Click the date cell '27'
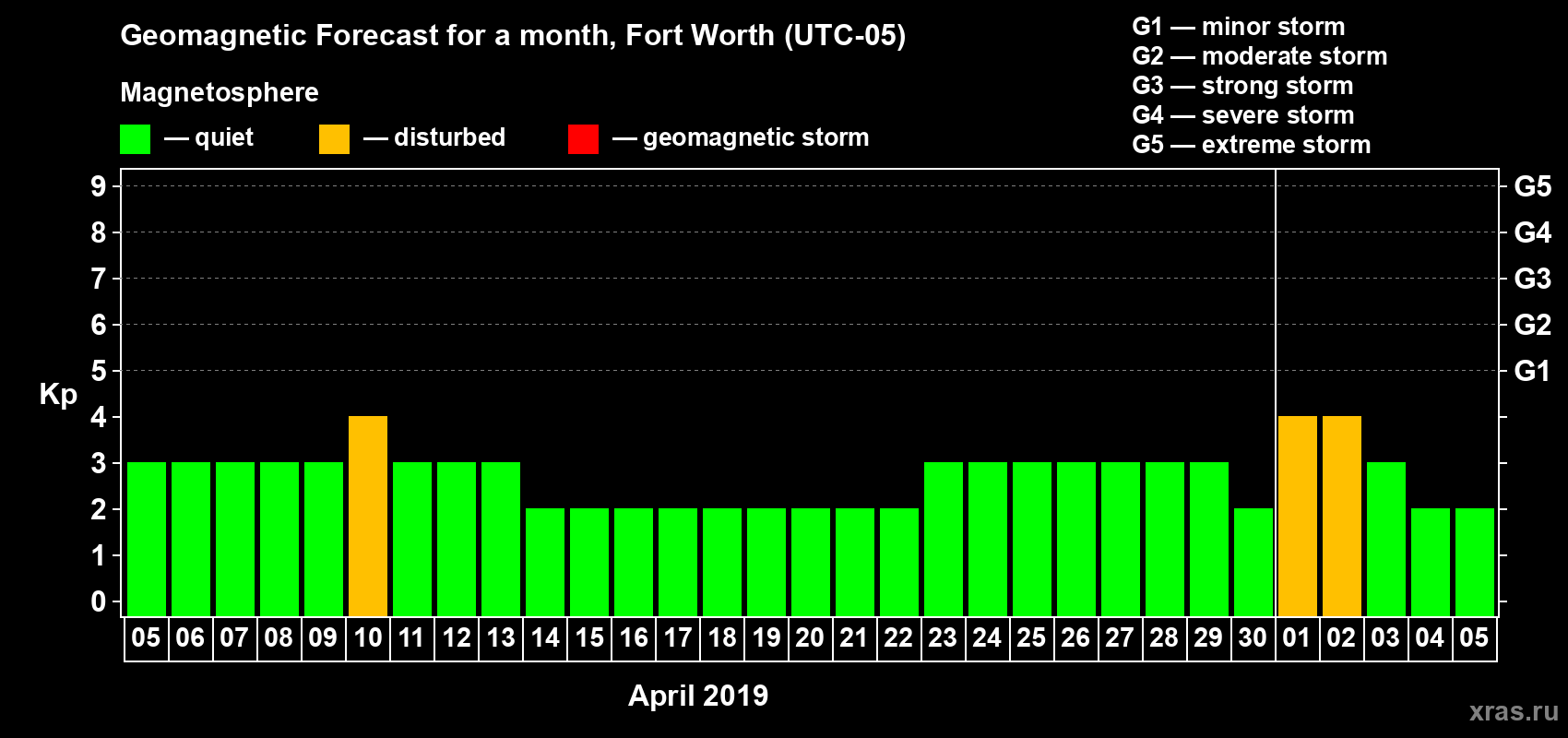This screenshot has width=1568, height=738. point(1121,638)
